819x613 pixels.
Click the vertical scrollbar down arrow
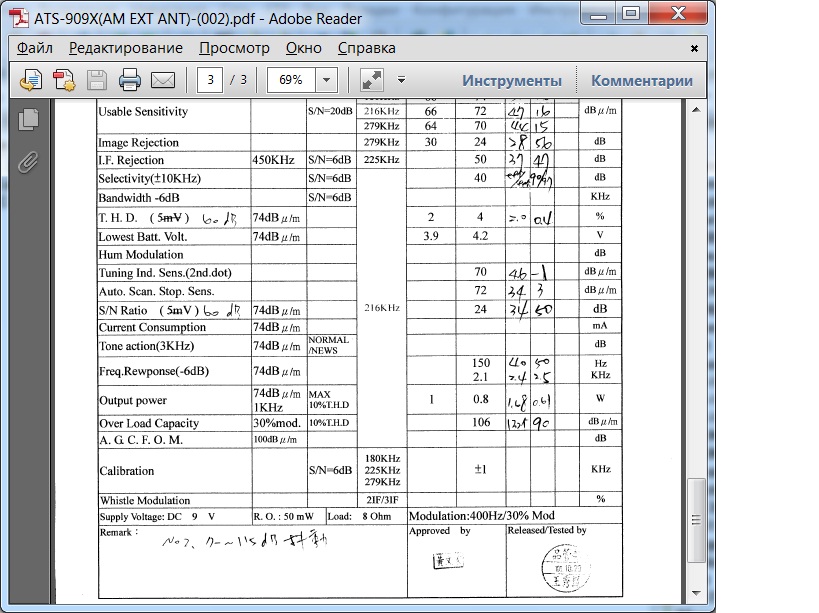coord(696,593)
